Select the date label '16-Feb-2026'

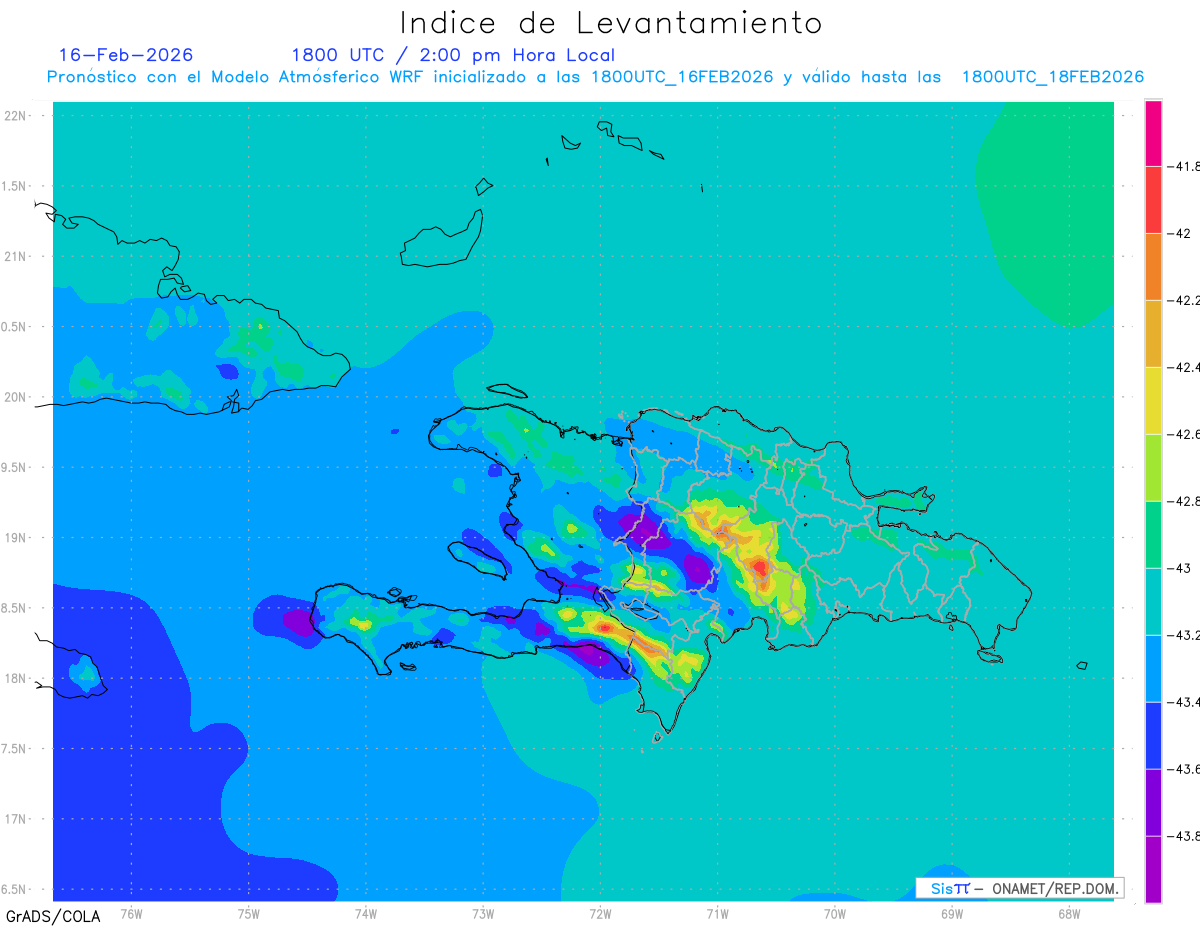[x=126, y=55]
